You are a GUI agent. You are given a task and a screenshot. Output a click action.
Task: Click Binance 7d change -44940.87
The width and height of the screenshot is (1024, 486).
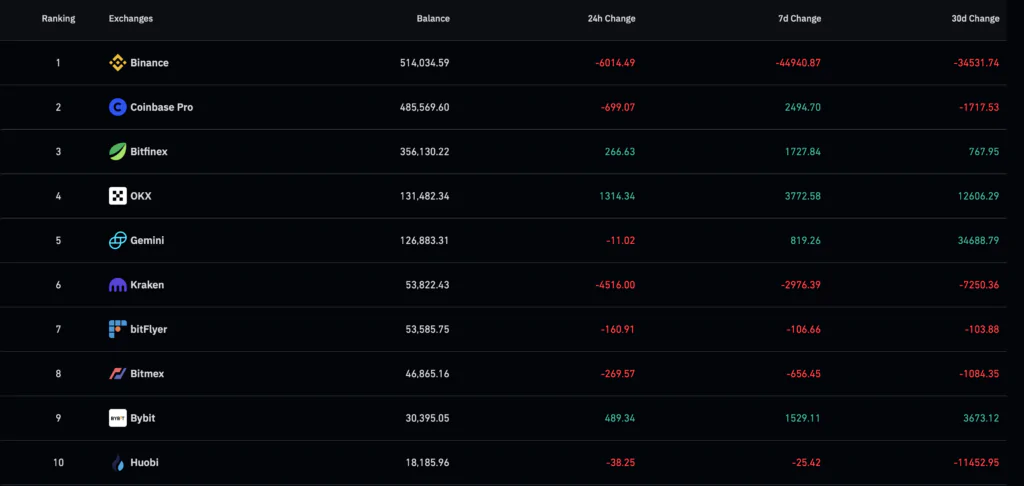(x=799, y=63)
